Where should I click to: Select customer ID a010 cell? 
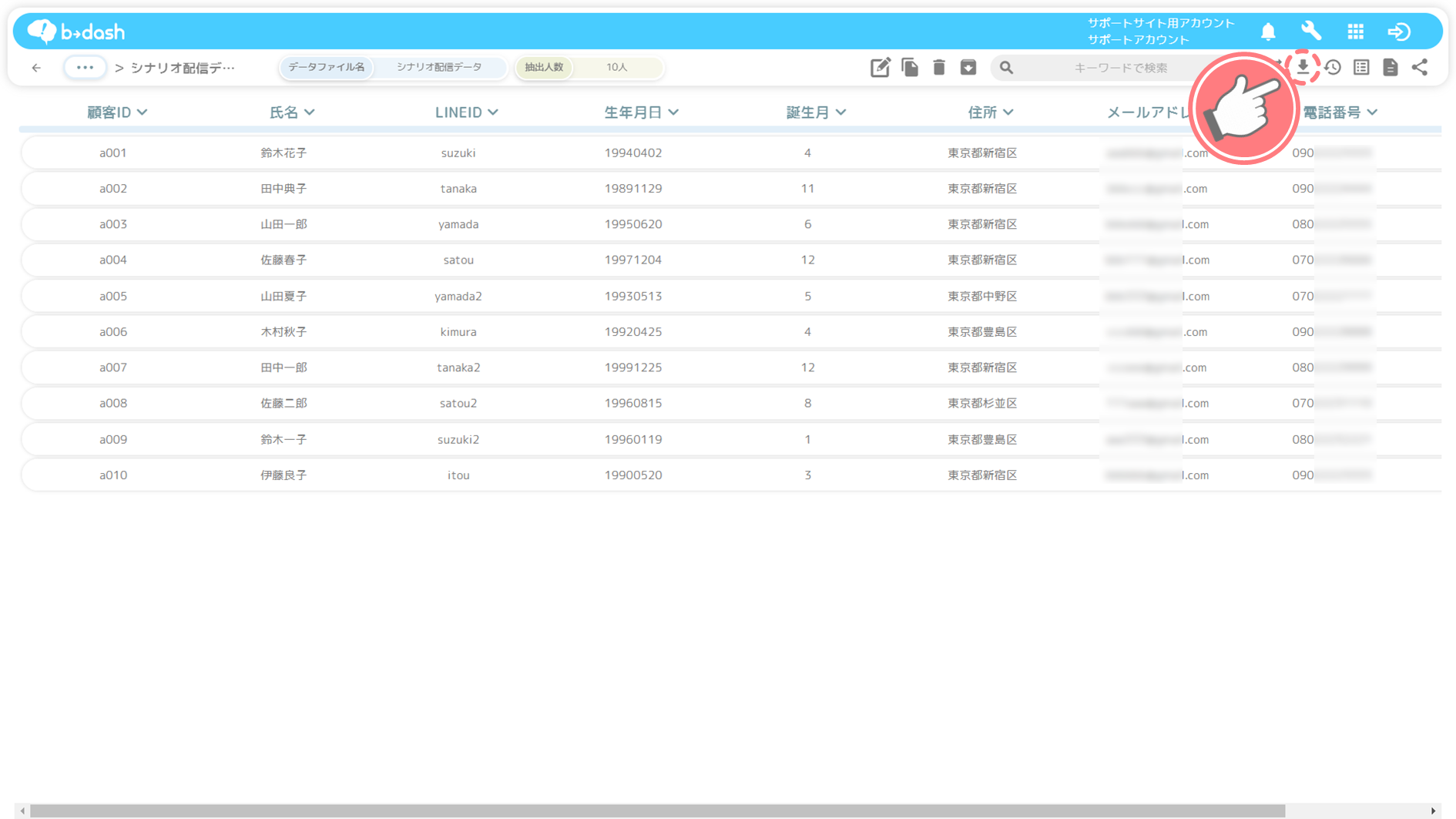113,475
